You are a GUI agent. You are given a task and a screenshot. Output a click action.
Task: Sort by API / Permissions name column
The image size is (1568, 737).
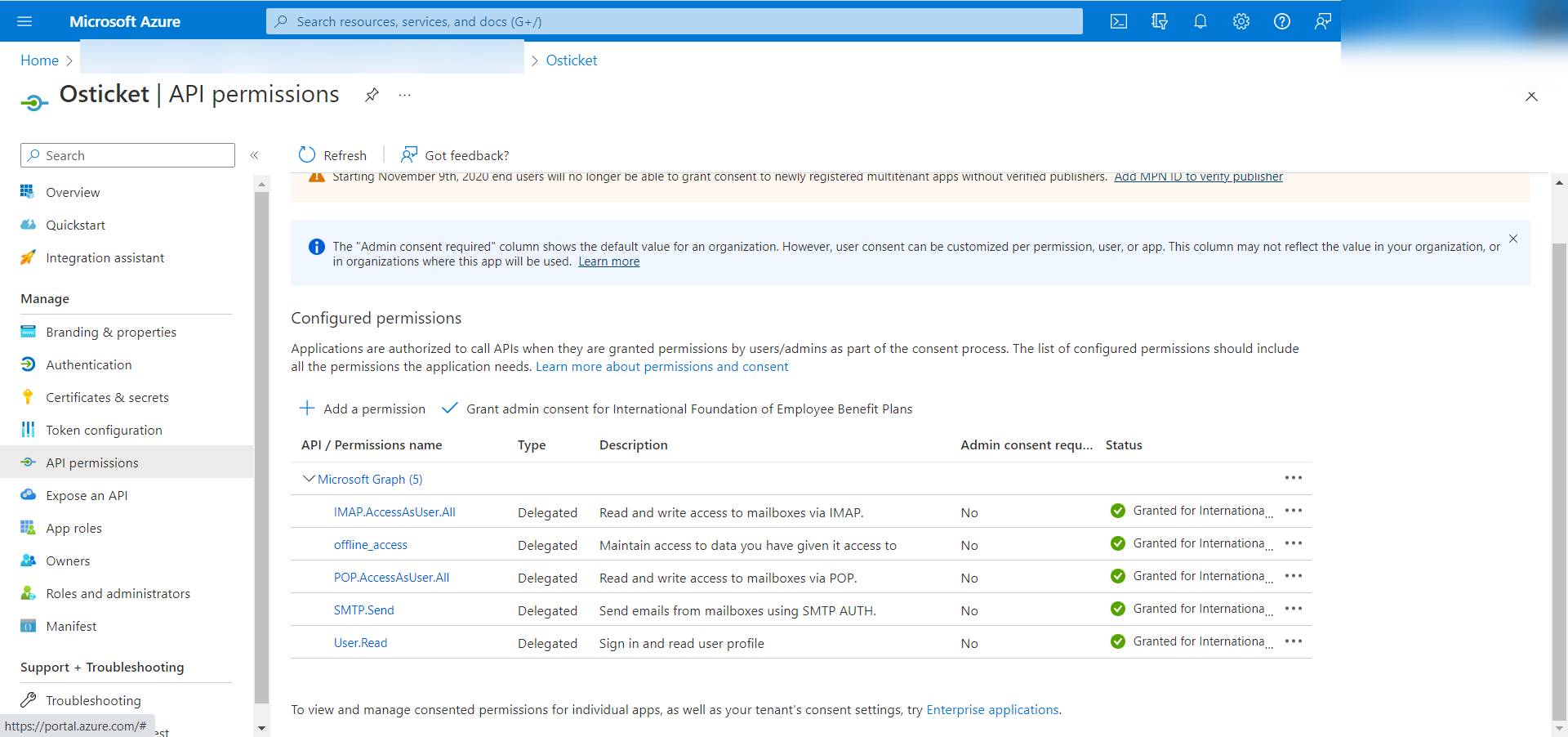click(x=372, y=444)
